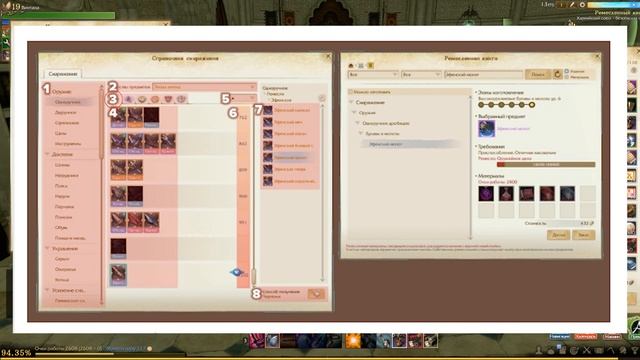
Task: Collapse the Украшения category group
Action: pos(47,248)
